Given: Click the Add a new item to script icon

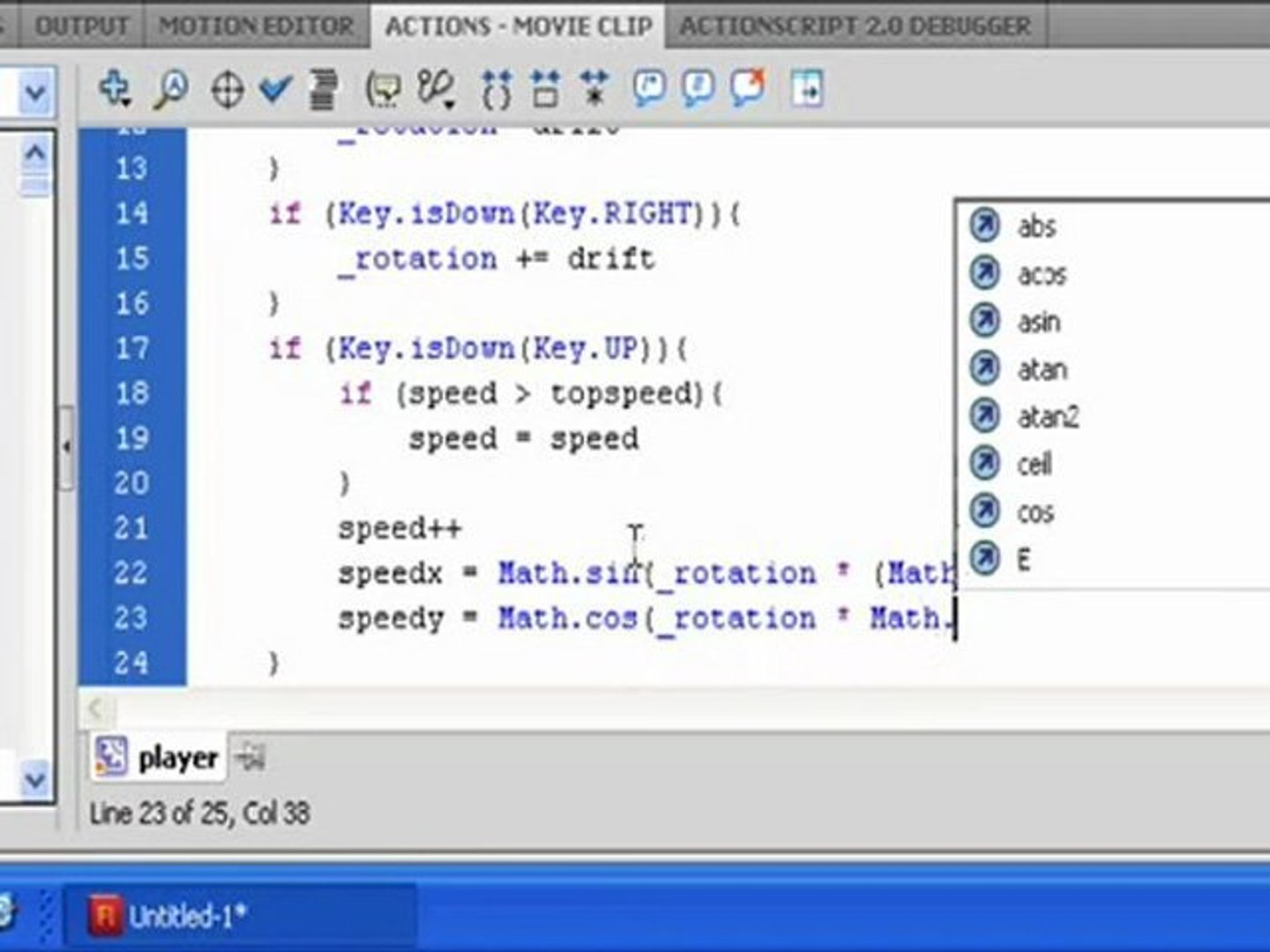Looking at the screenshot, I should pyautogui.click(x=115, y=89).
